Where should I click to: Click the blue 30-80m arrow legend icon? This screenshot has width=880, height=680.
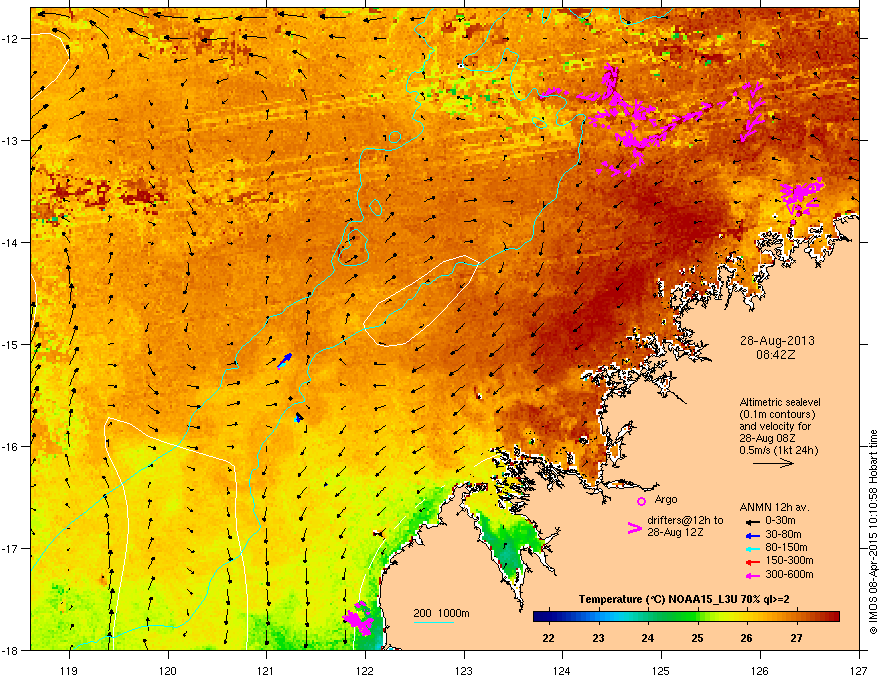[751, 535]
